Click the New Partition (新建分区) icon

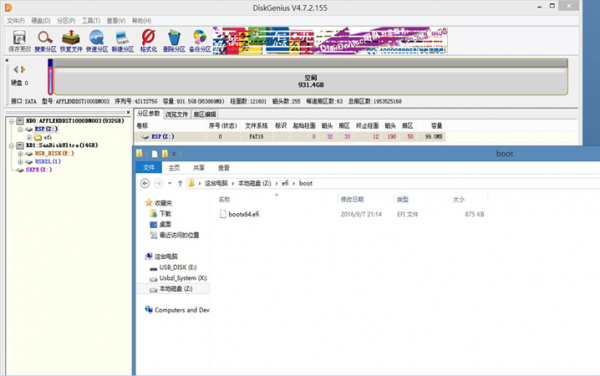[122, 41]
